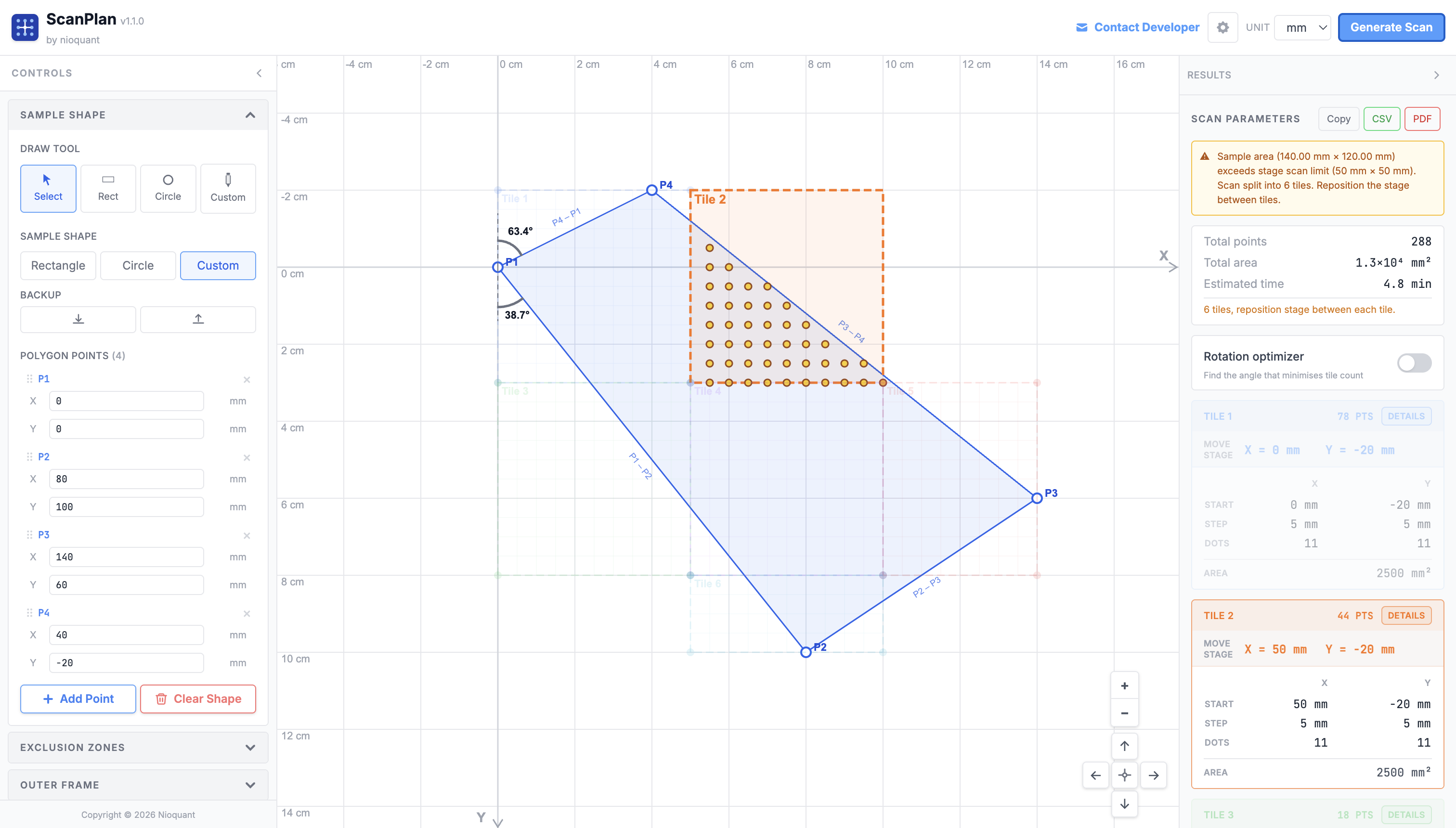This screenshot has width=1456, height=828.
Task: Pan the canvas up
Action: (x=1124, y=746)
